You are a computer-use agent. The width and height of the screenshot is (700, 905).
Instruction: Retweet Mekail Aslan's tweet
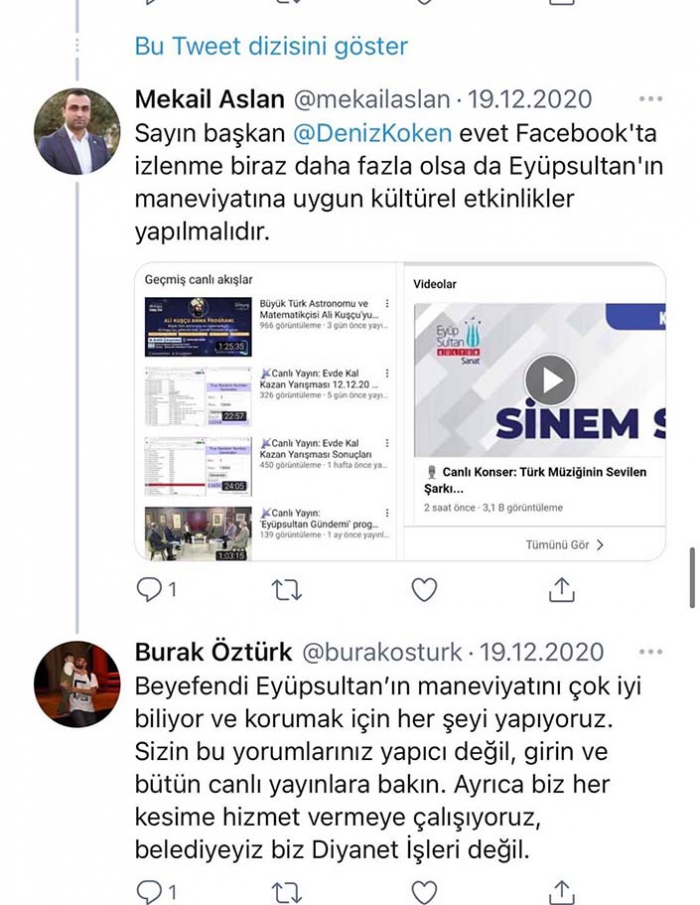tap(286, 590)
